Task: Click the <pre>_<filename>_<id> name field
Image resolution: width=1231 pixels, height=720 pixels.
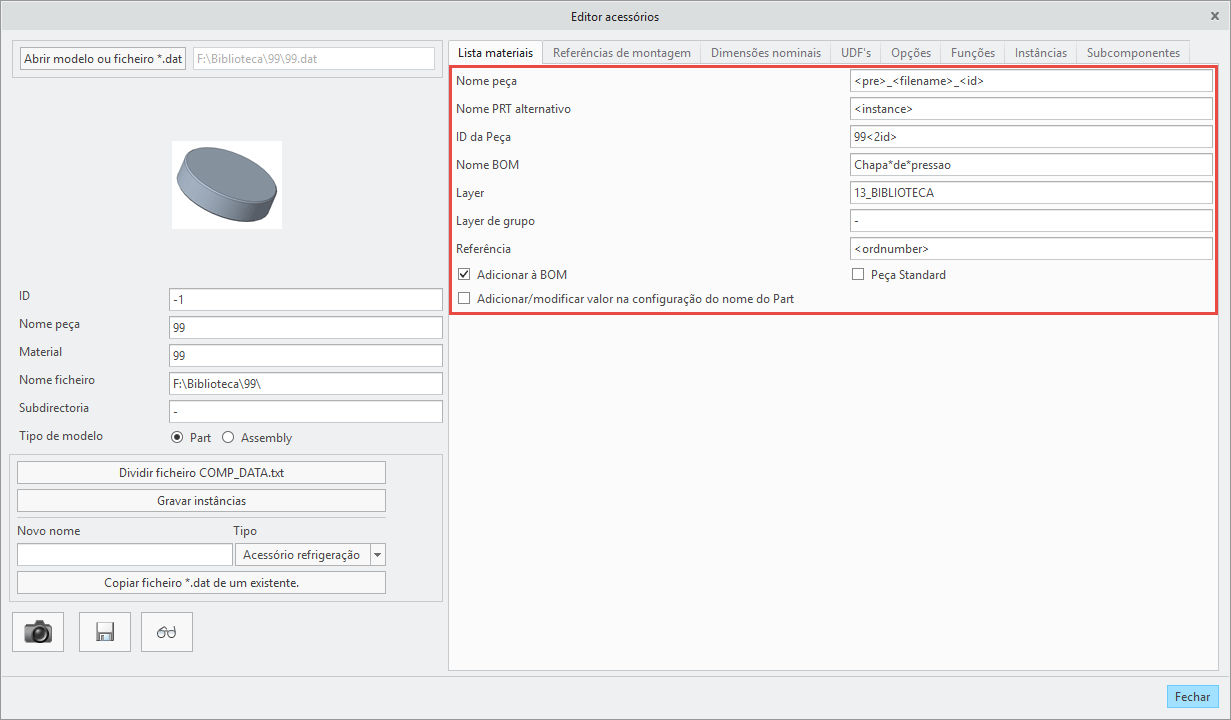Action: (x=1031, y=81)
